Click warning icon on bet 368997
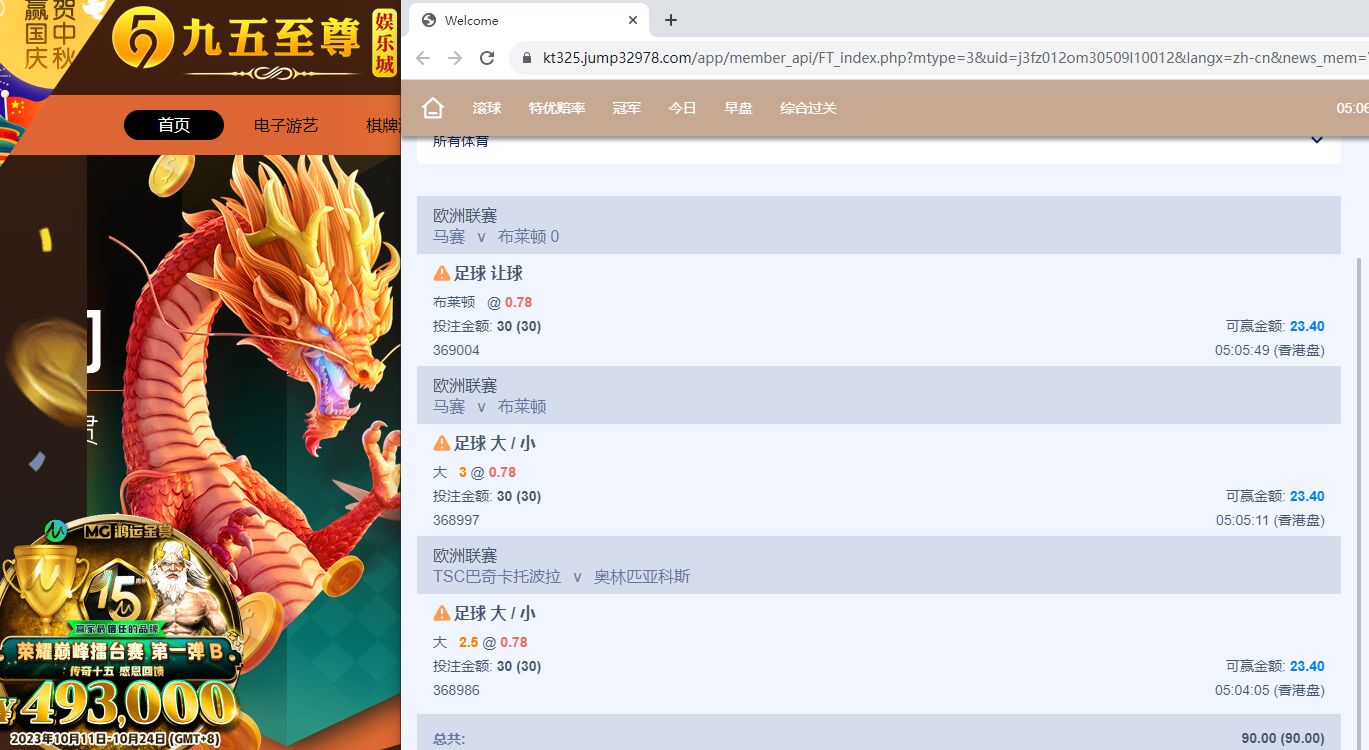The height and width of the screenshot is (750, 1369). click(x=442, y=443)
